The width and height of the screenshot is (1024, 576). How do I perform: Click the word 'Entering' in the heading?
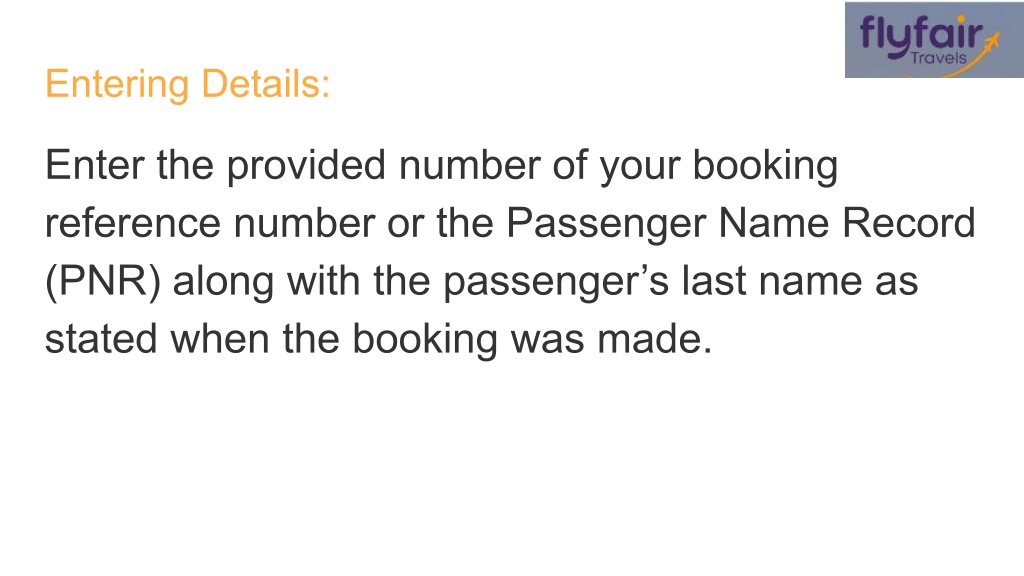coord(118,84)
